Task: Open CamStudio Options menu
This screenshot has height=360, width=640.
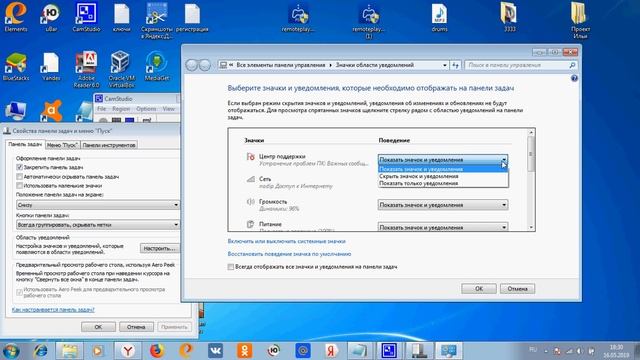Action: tap(146, 109)
